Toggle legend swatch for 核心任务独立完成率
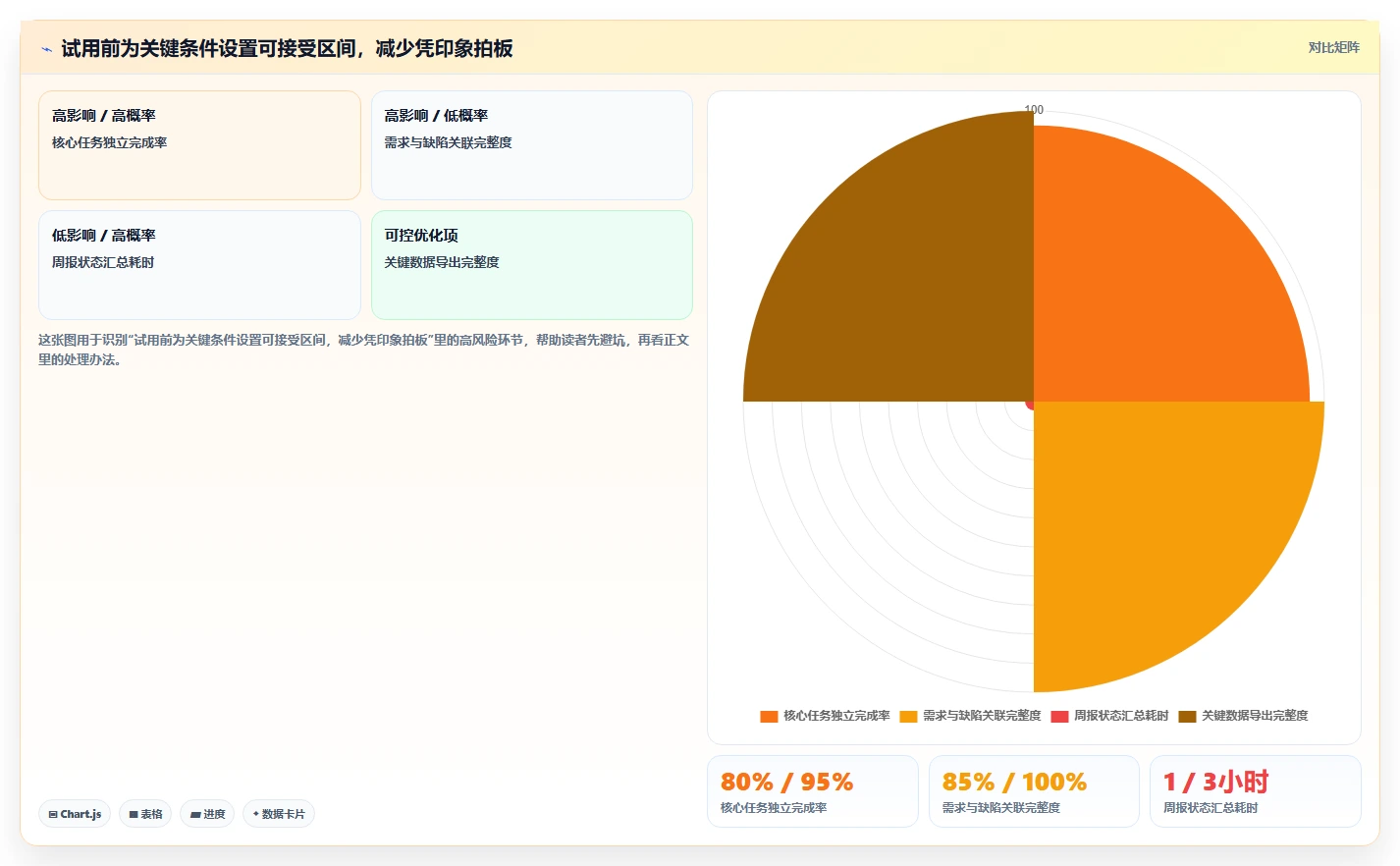This screenshot has width=1400, height=866. pos(769,716)
